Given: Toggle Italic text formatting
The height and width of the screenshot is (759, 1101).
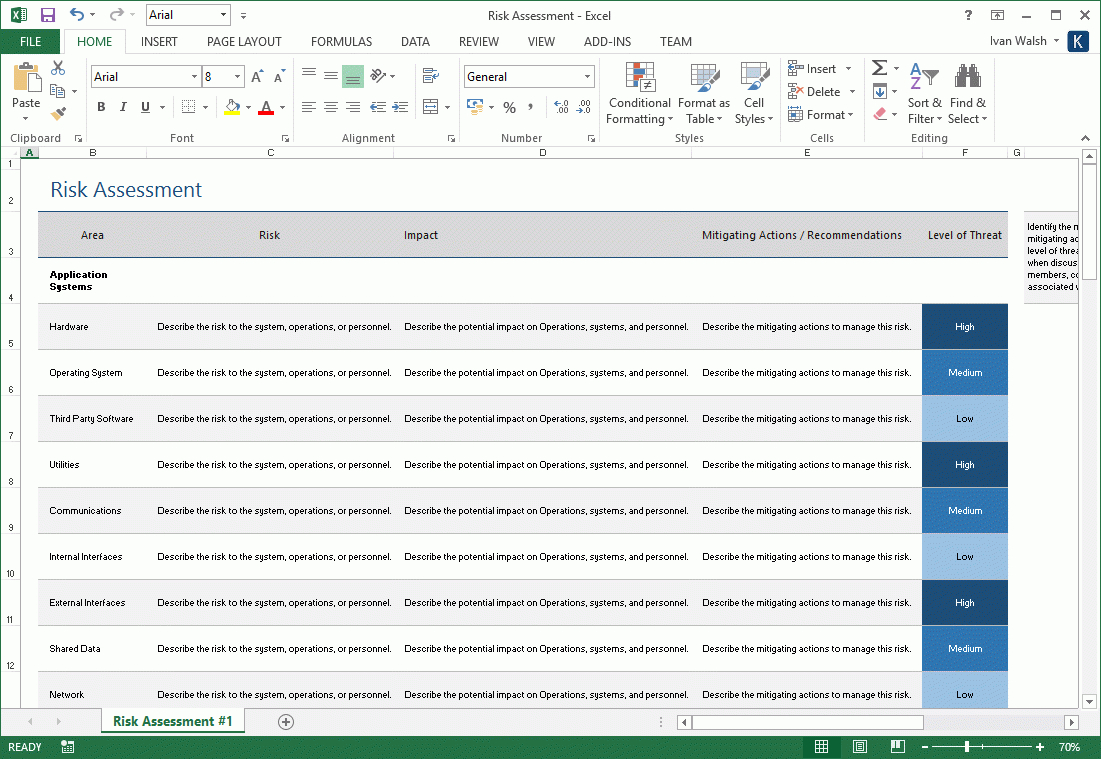Looking at the screenshot, I should pos(123,107).
